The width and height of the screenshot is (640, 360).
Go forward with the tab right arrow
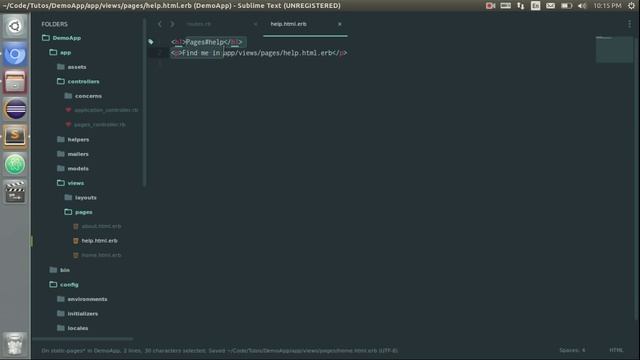pyautogui.click(x=172, y=24)
